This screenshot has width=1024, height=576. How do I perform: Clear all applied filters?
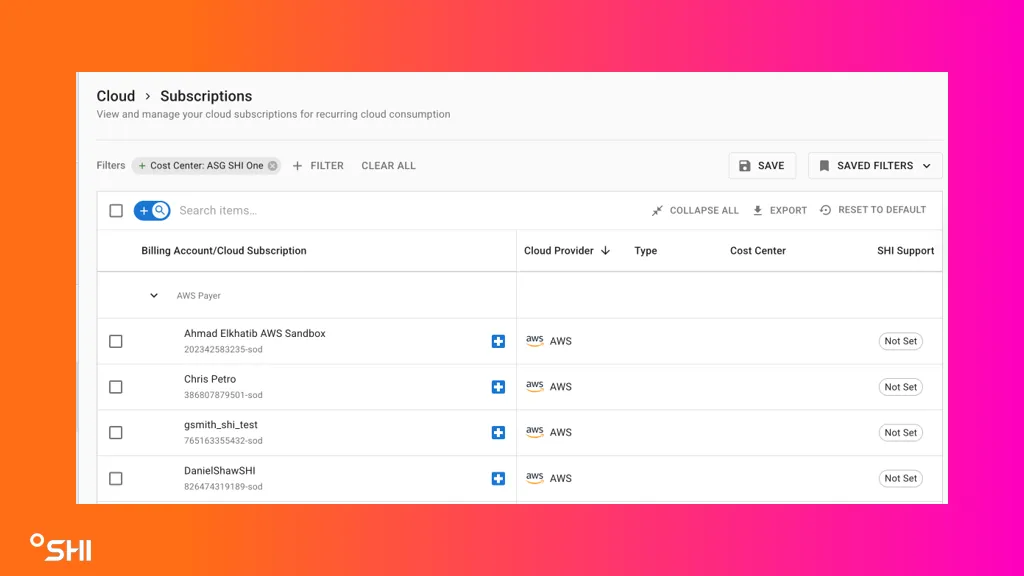(389, 166)
